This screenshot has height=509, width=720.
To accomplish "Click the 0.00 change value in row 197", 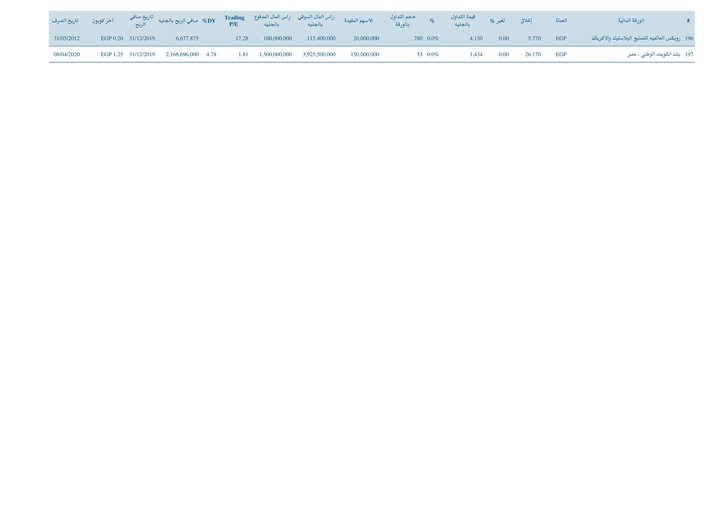I will [504, 54].
